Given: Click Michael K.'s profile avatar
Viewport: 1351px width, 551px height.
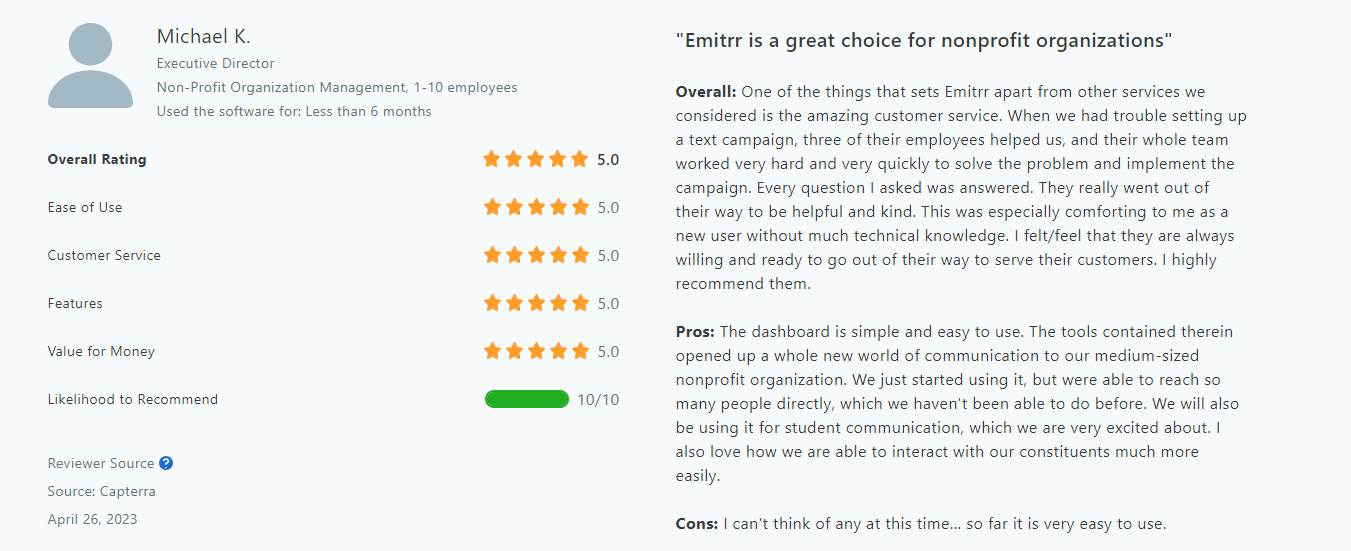Looking at the screenshot, I should [90, 66].
